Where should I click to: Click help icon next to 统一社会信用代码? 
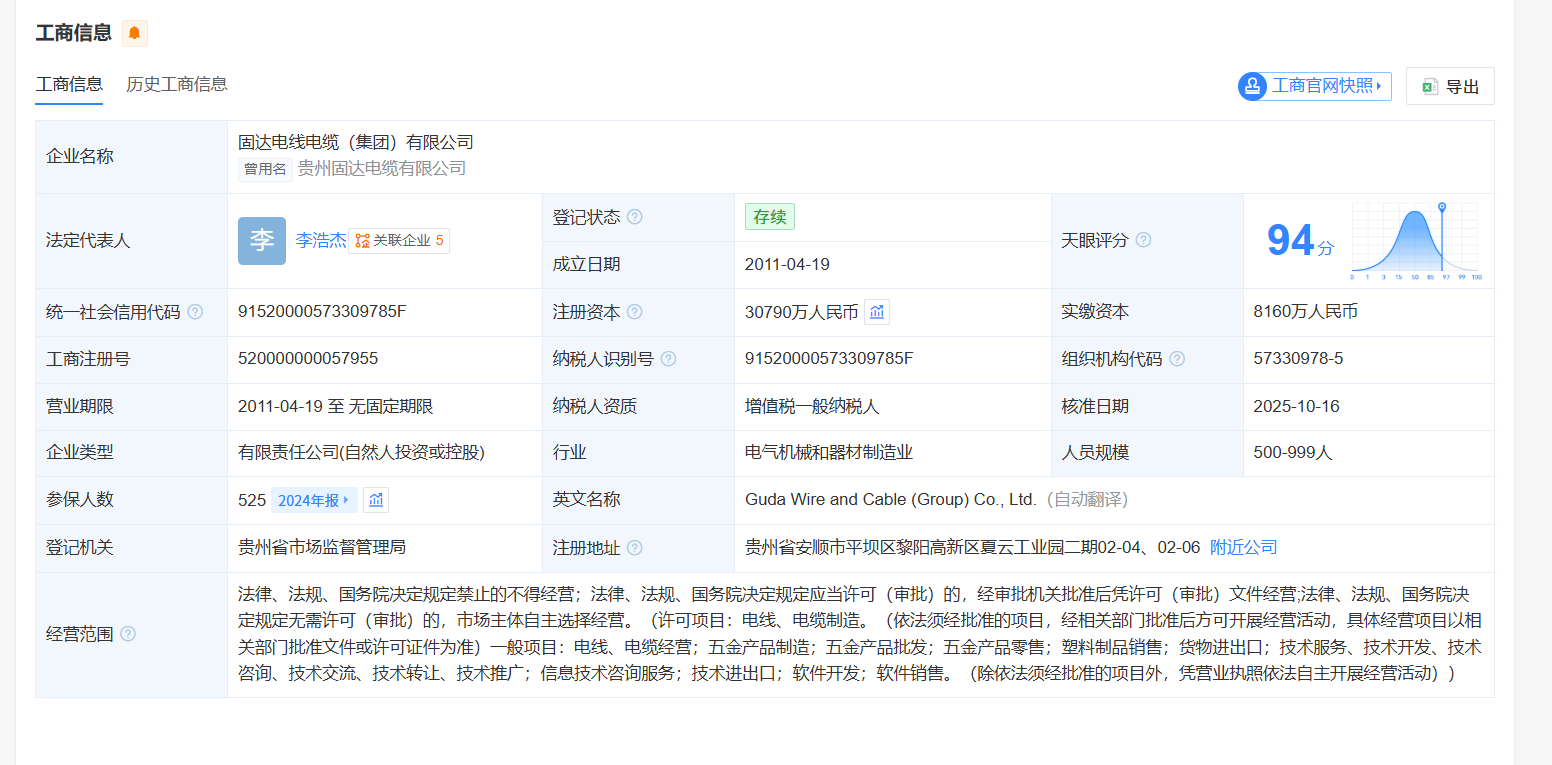(195, 312)
